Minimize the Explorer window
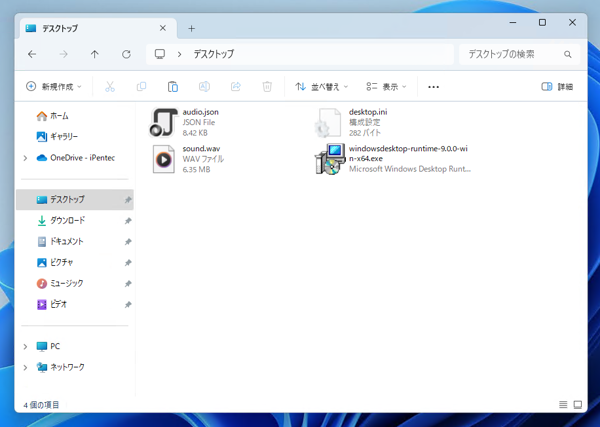 click(x=513, y=23)
